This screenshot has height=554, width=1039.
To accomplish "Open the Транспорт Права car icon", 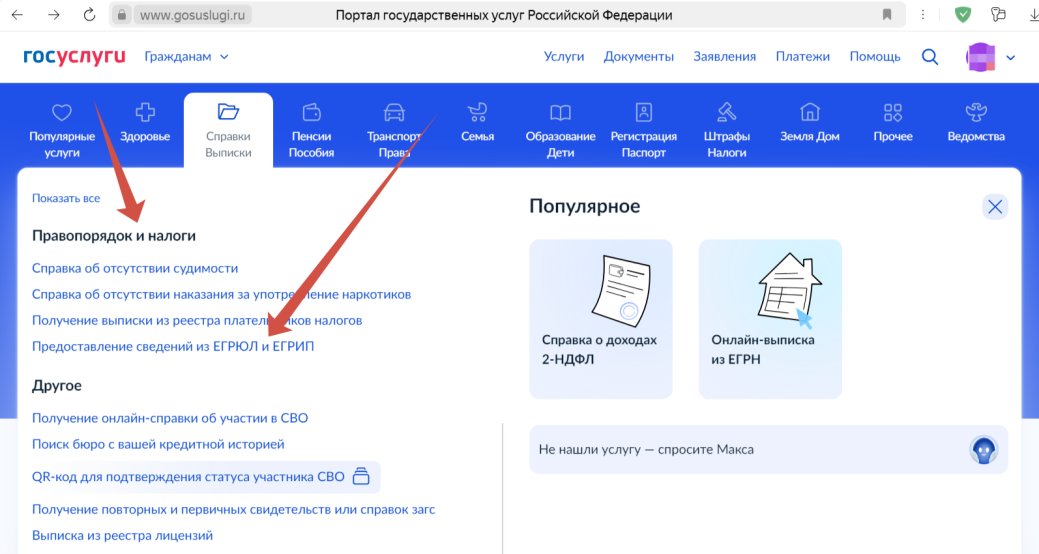I will point(394,113).
